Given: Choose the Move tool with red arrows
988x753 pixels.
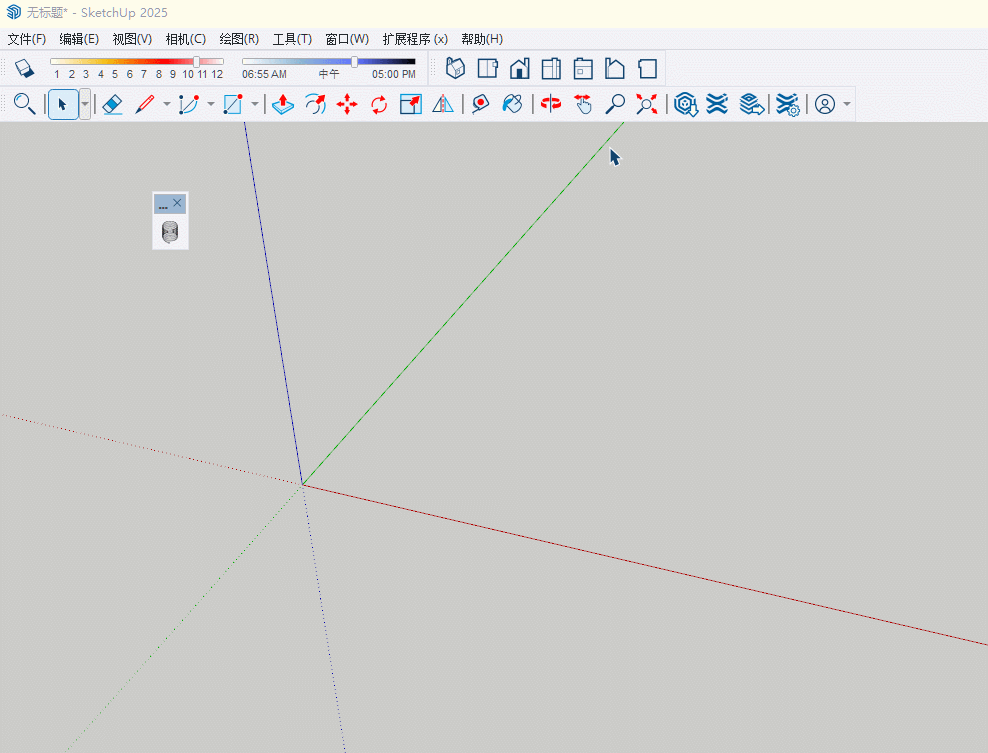Looking at the screenshot, I should (347, 104).
